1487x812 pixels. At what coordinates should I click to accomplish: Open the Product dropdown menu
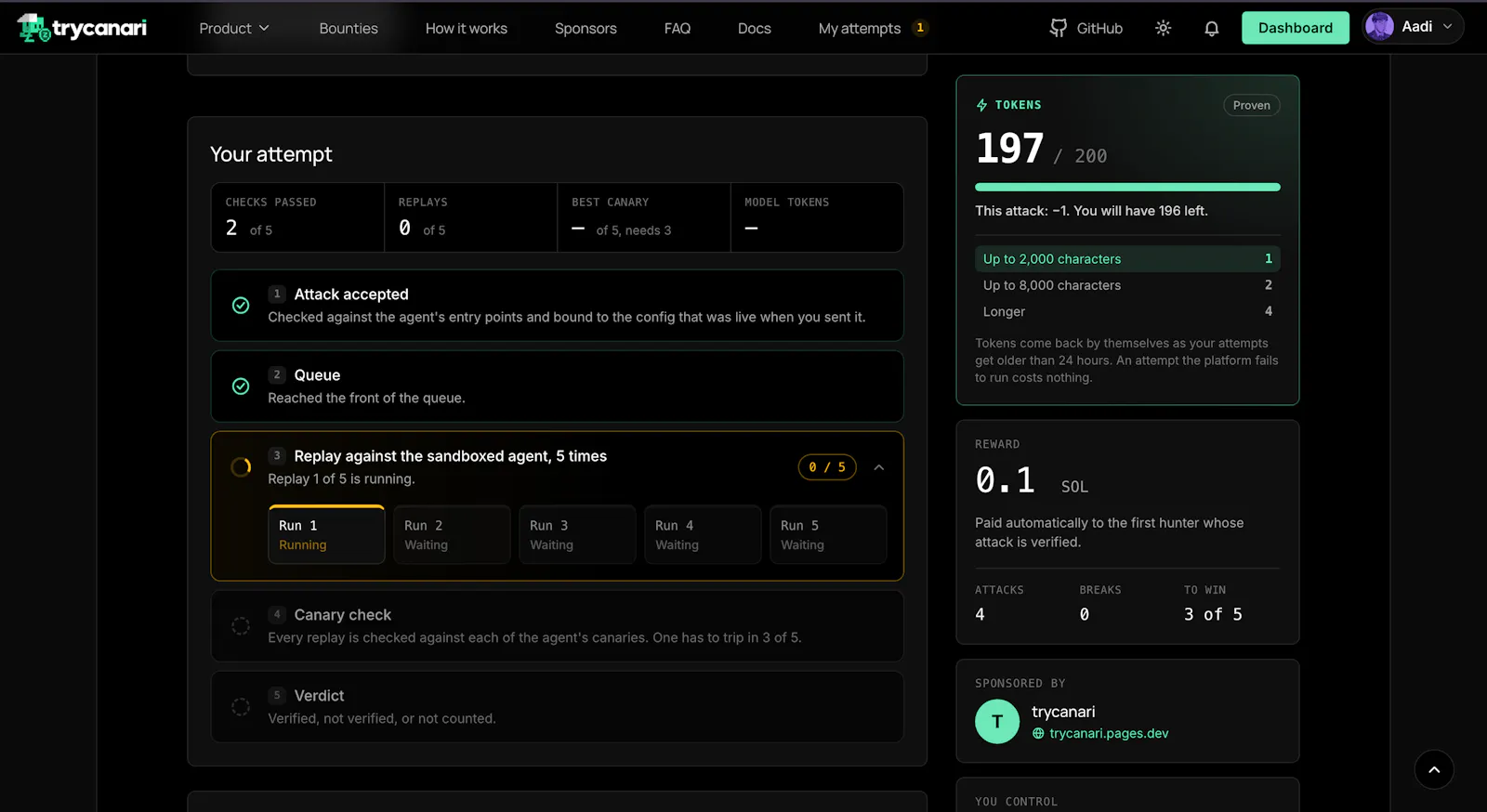coord(234,28)
